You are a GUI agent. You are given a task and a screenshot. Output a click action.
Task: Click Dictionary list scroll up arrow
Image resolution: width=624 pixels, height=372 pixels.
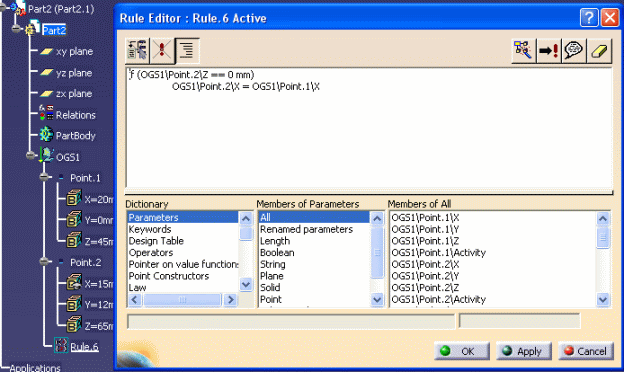click(246, 218)
